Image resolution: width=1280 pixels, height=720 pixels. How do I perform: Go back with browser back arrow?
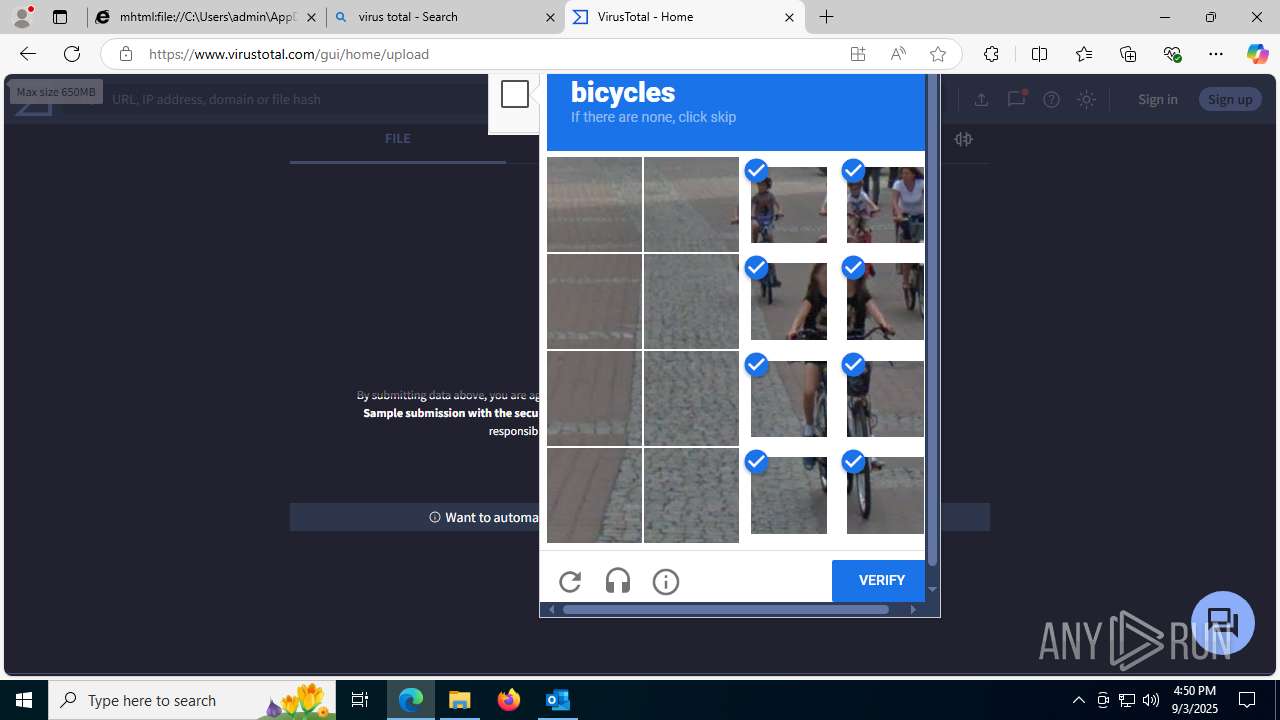(x=27, y=54)
